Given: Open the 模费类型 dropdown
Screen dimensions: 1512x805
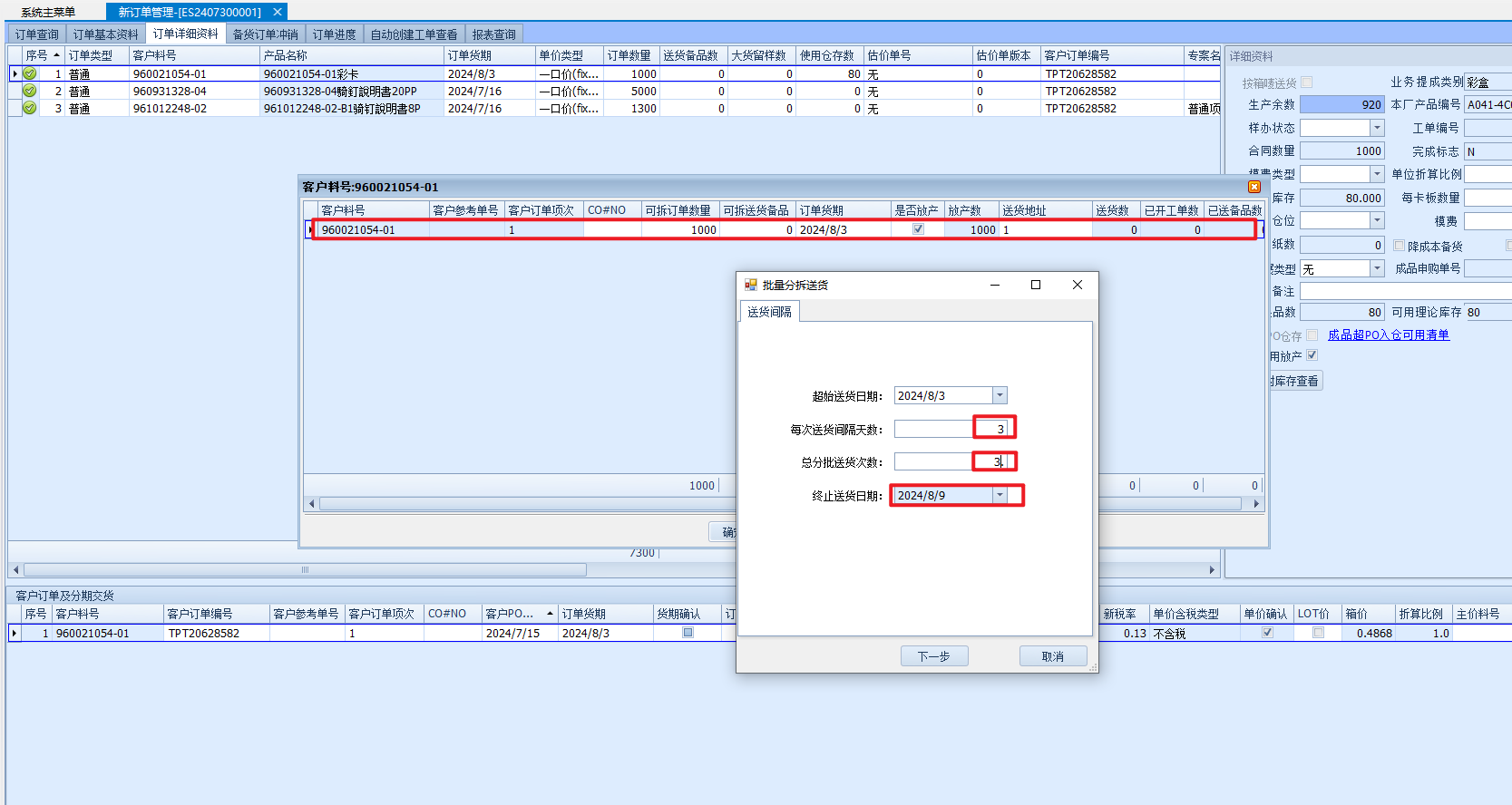Looking at the screenshot, I should click(1377, 174).
